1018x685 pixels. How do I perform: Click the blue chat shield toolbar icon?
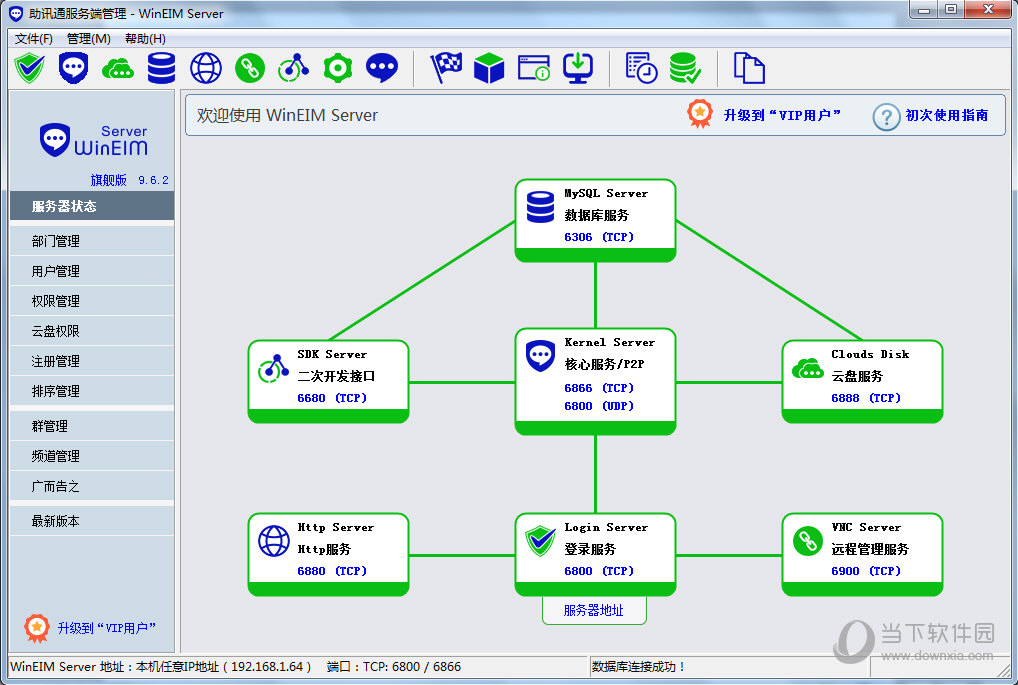tap(73, 68)
